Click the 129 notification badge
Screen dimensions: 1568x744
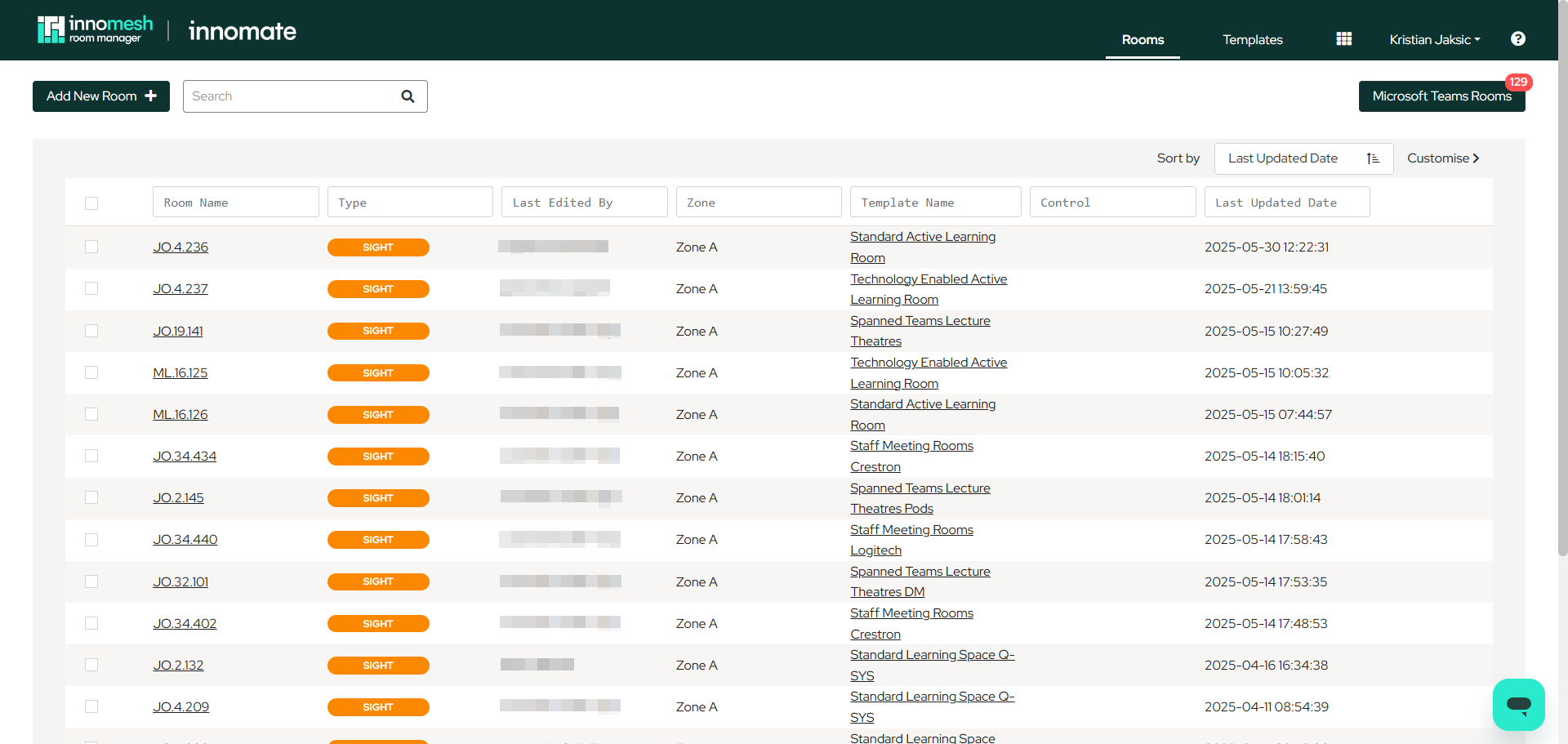1518,82
